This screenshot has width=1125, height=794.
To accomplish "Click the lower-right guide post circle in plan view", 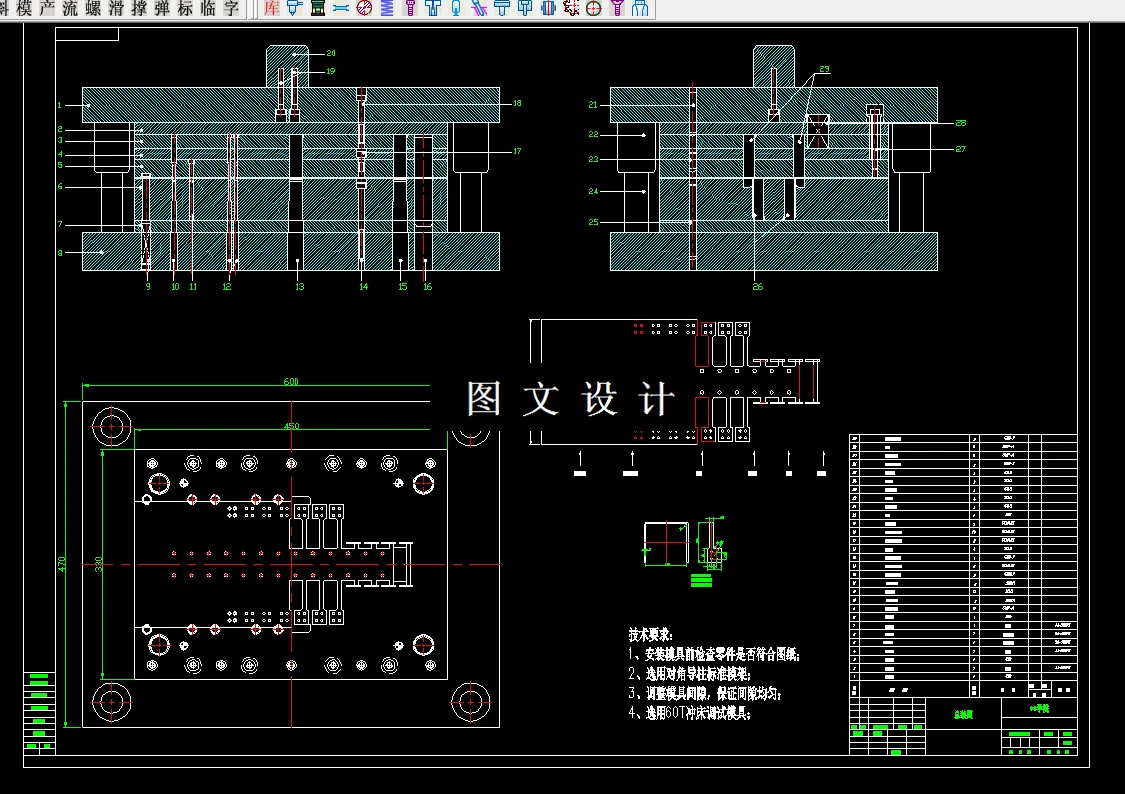I will (471, 702).
